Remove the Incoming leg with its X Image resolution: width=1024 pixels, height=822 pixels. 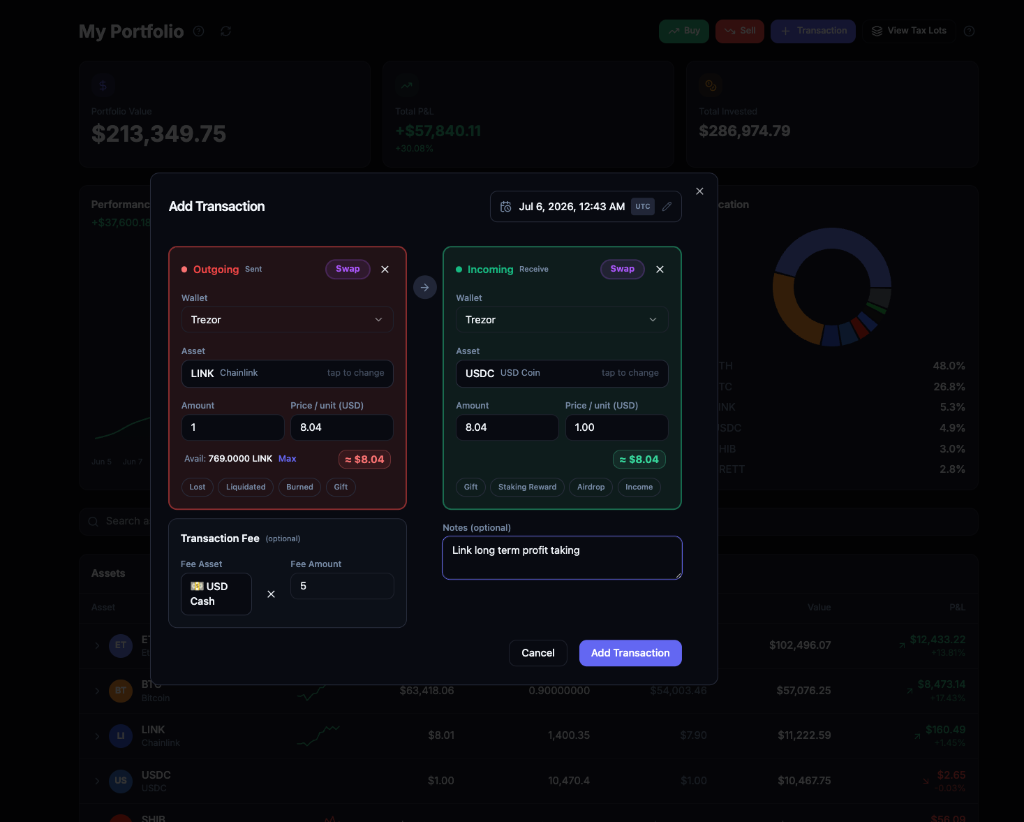tap(660, 269)
